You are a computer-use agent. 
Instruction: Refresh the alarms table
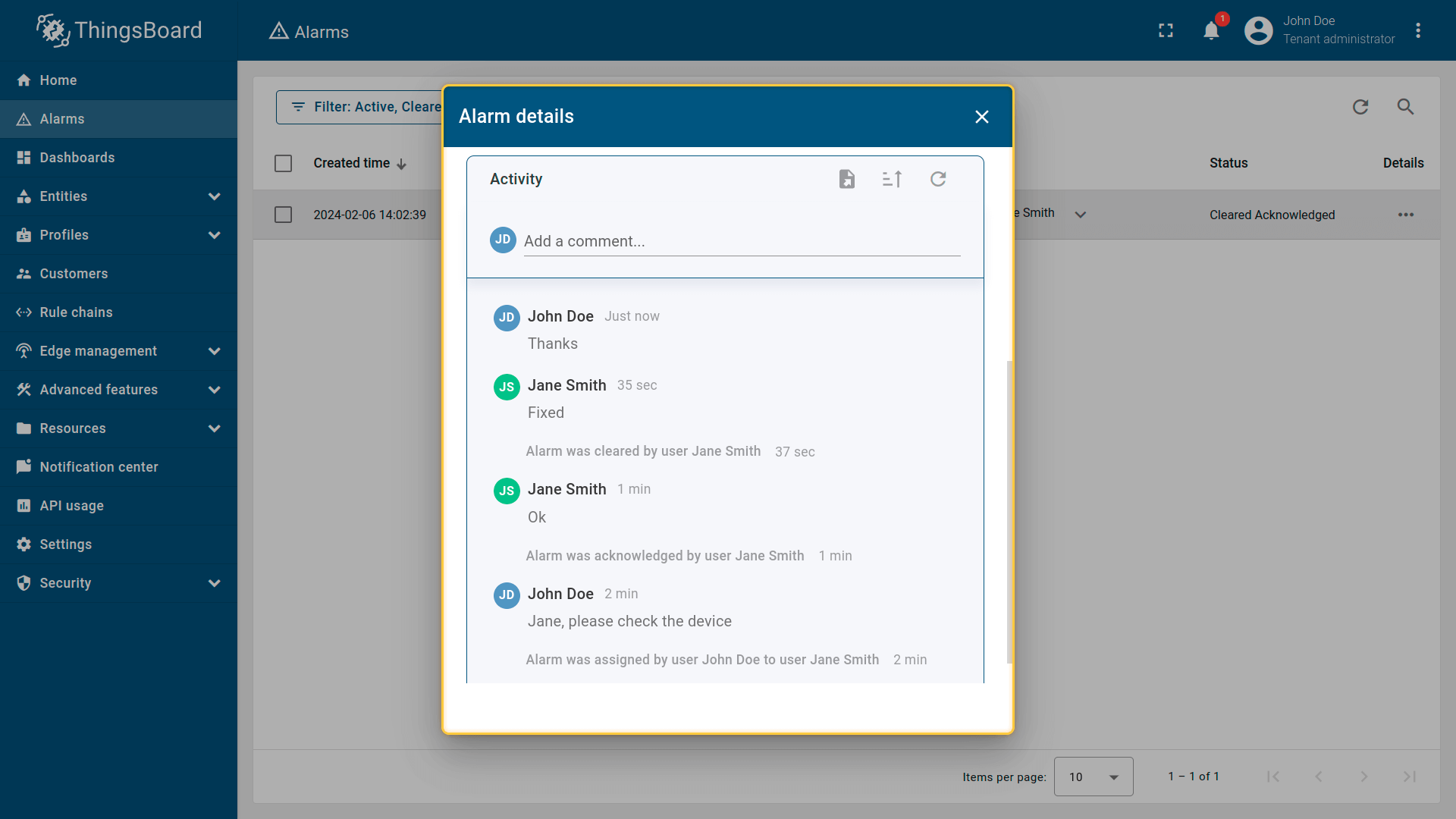click(x=1360, y=107)
